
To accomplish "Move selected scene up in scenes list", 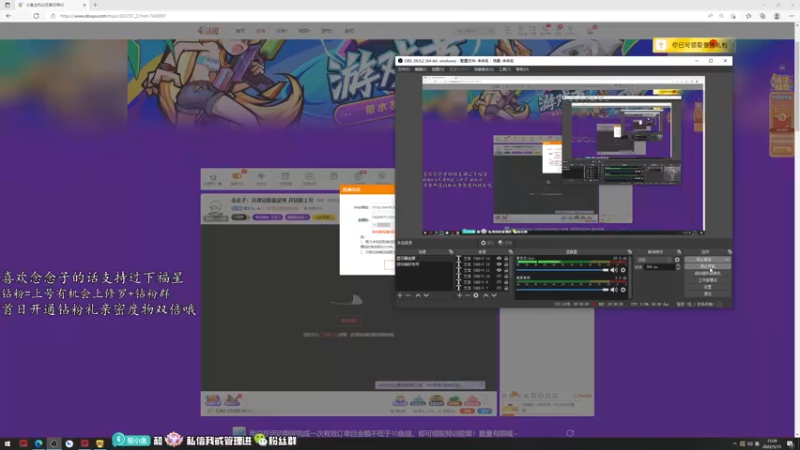I will [x=418, y=295].
